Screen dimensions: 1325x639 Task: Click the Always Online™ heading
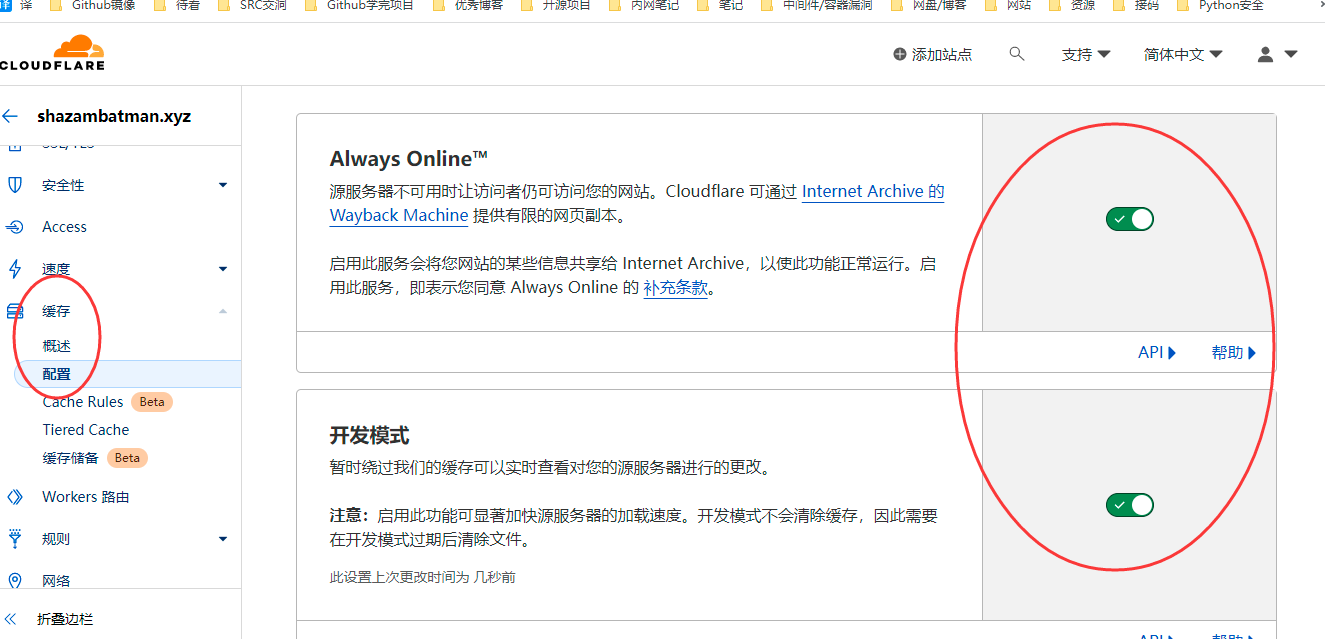[409, 159]
